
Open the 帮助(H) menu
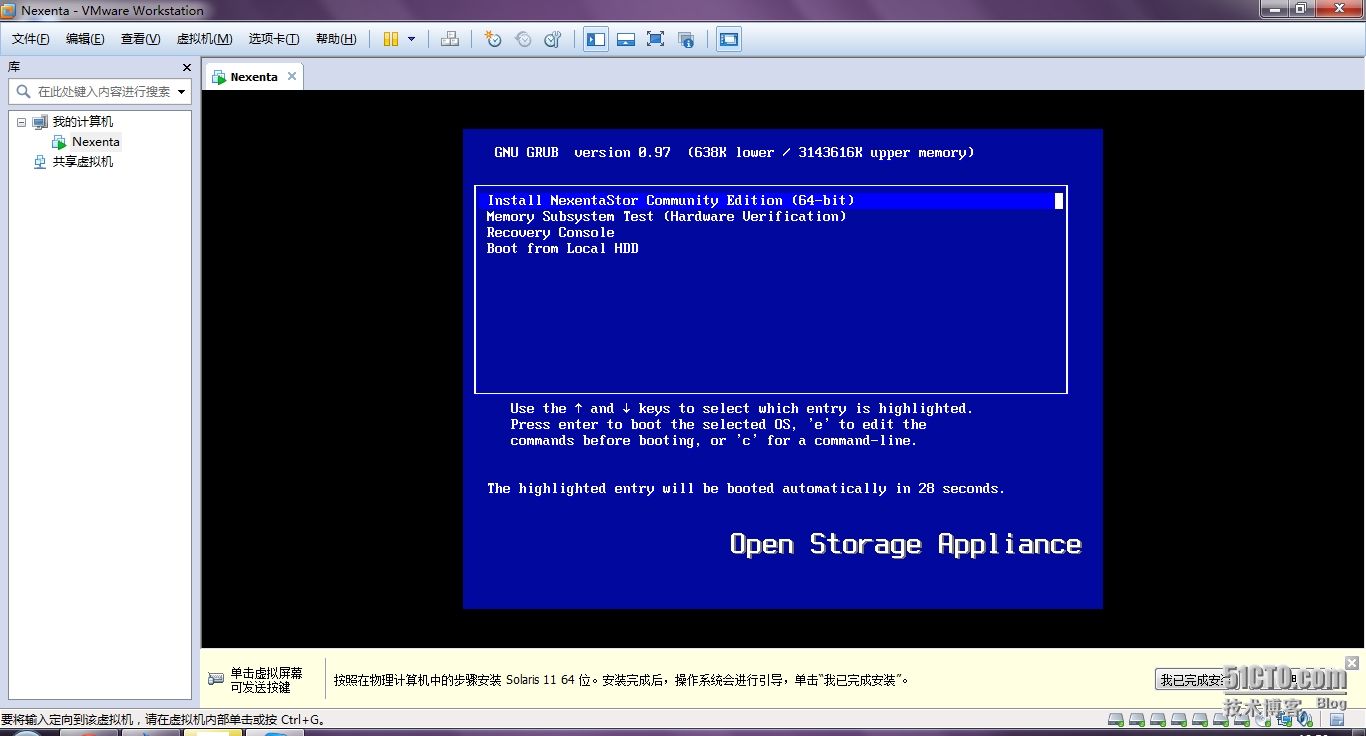(x=336, y=39)
